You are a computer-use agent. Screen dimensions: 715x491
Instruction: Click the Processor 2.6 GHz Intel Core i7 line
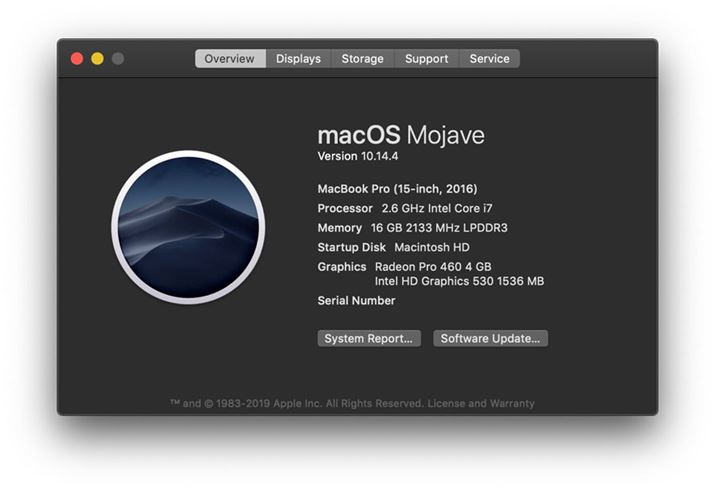(x=404, y=209)
